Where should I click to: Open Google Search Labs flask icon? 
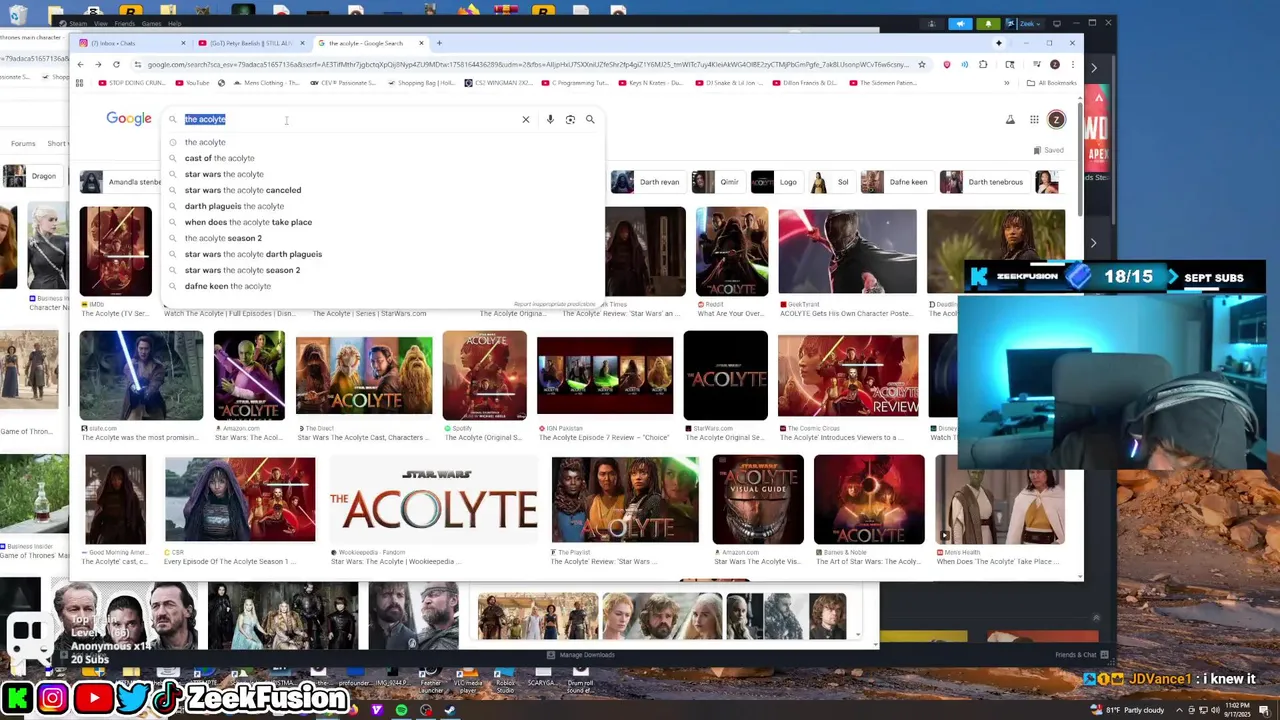(1010, 119)
